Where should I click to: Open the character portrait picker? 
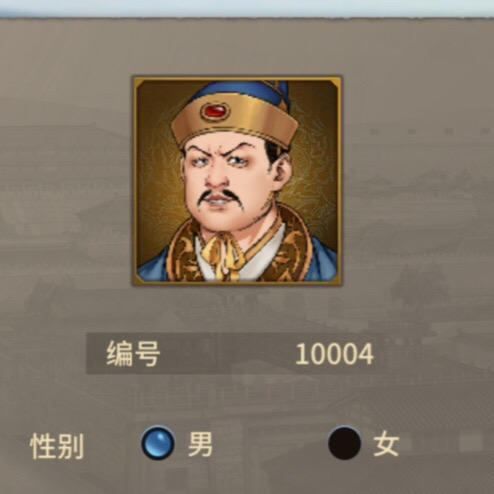pyautogui.click(x=237, y=181)
